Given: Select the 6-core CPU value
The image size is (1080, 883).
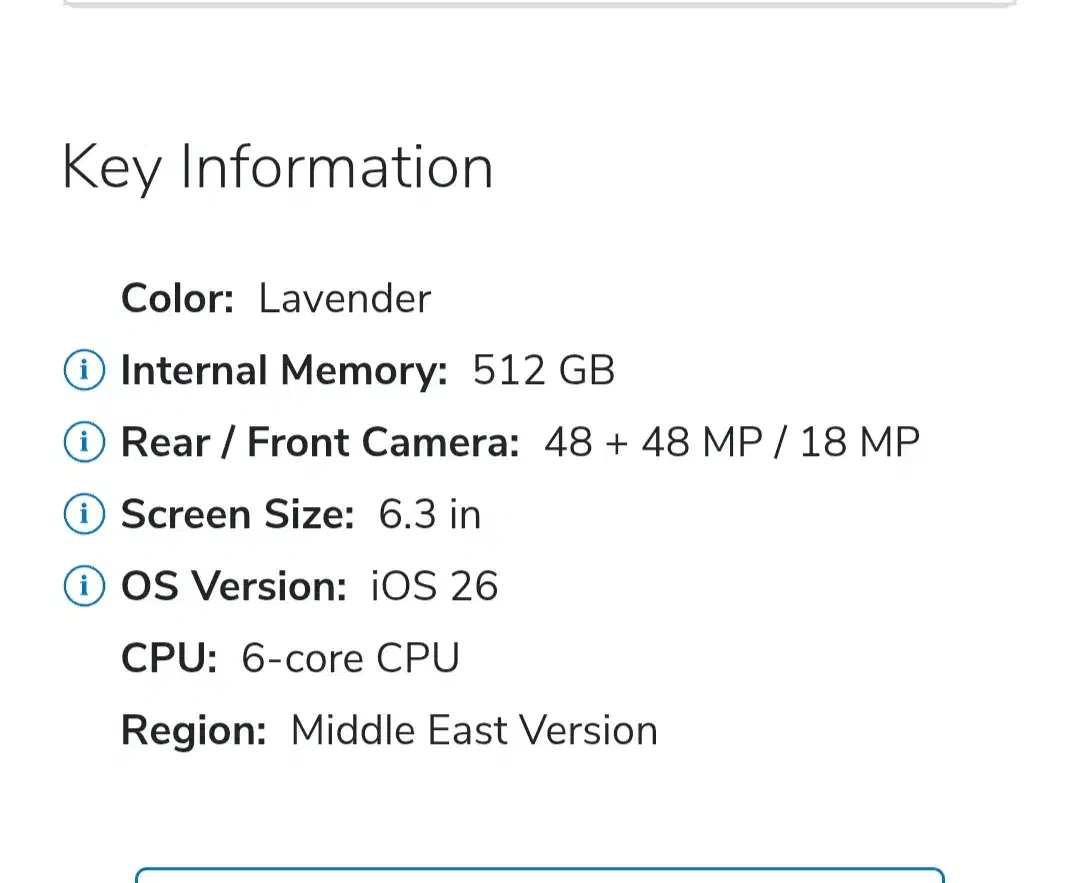Looking at the screenshot, I should pos(350,659).
